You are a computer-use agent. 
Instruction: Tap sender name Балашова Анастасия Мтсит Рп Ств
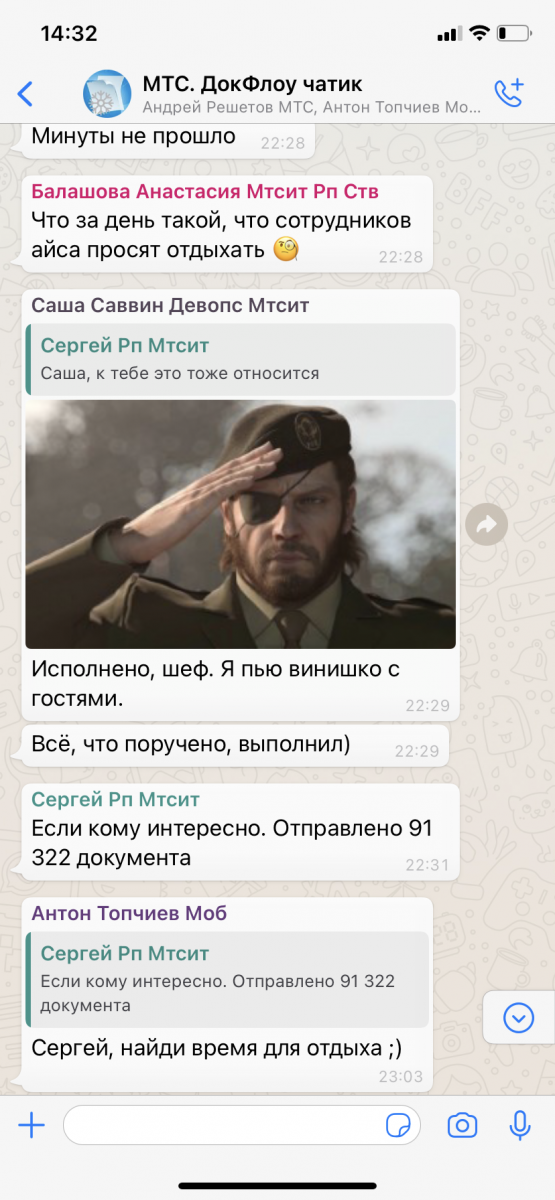(x=205, y=191)
